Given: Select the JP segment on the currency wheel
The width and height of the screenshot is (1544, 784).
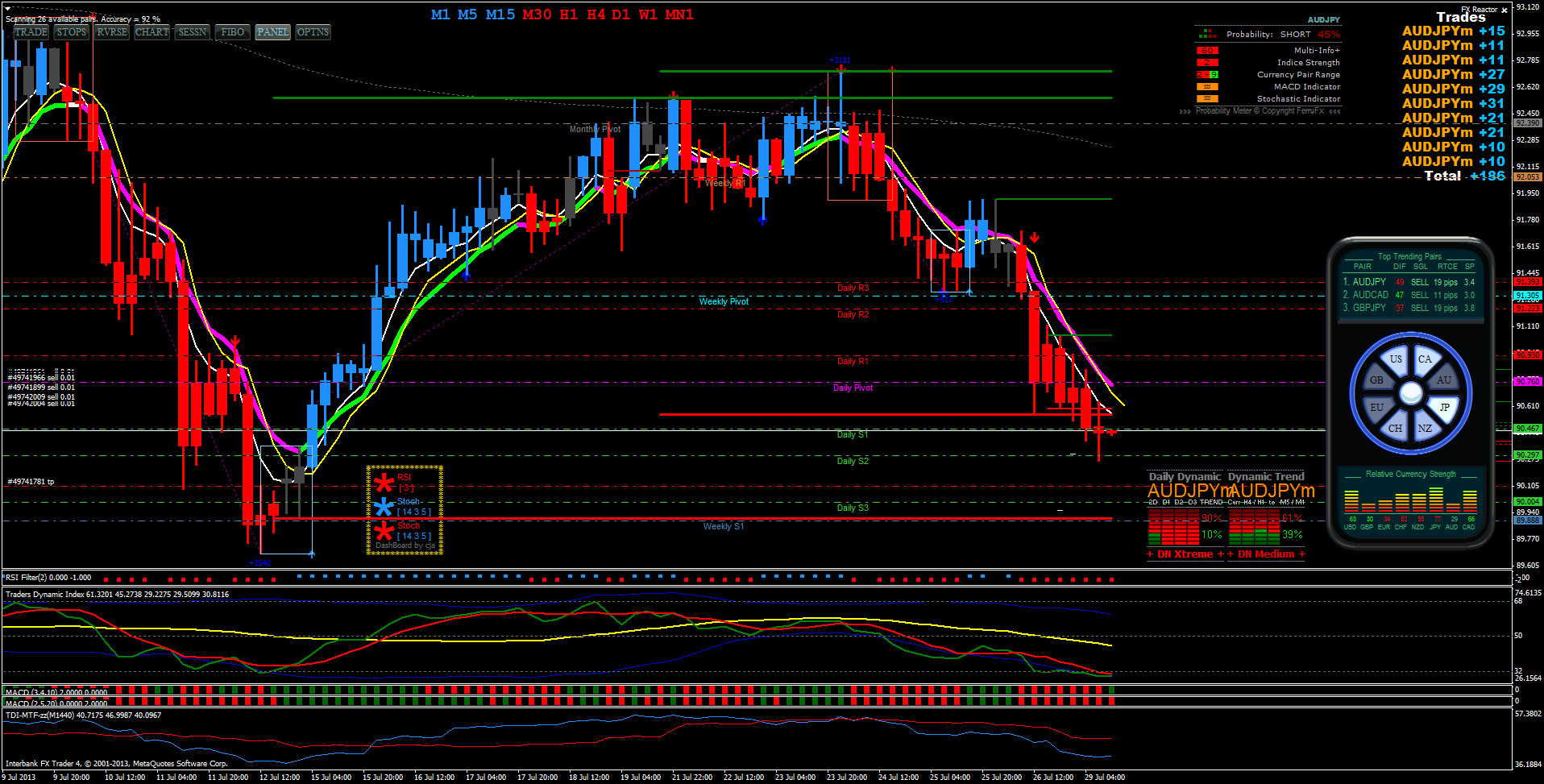Looking at the screenshot, I should coord(1444,408).
